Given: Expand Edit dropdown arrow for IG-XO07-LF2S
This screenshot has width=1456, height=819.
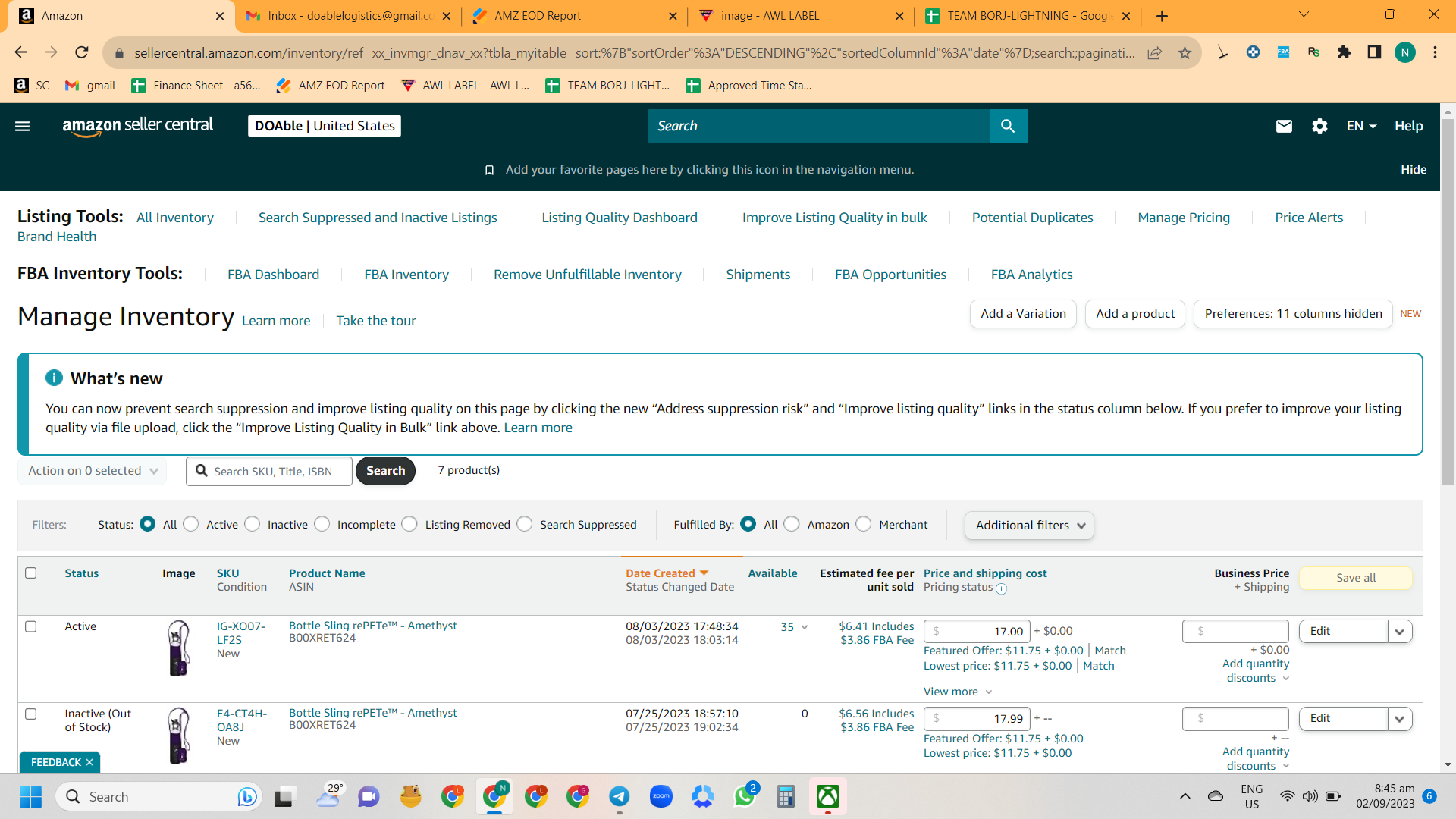Looking at the screenshot, I should (x=1400, y=632).
